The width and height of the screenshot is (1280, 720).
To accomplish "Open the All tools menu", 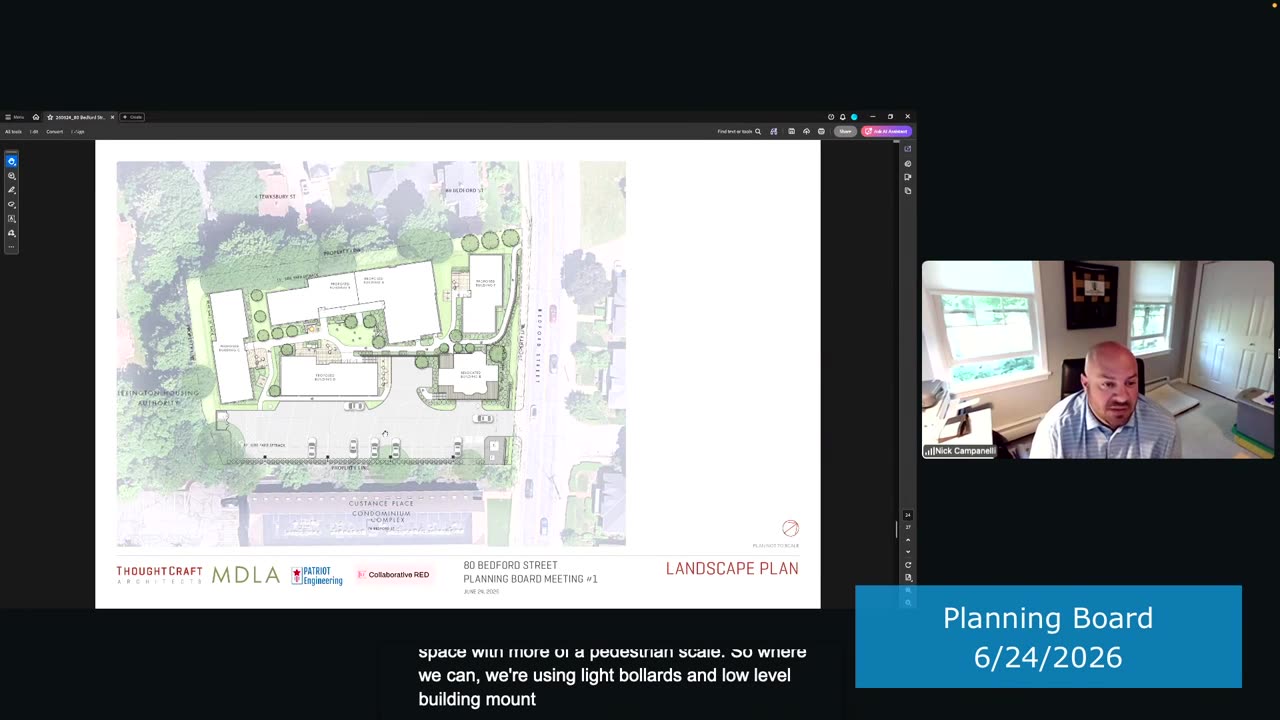I will tap(13, 132).
